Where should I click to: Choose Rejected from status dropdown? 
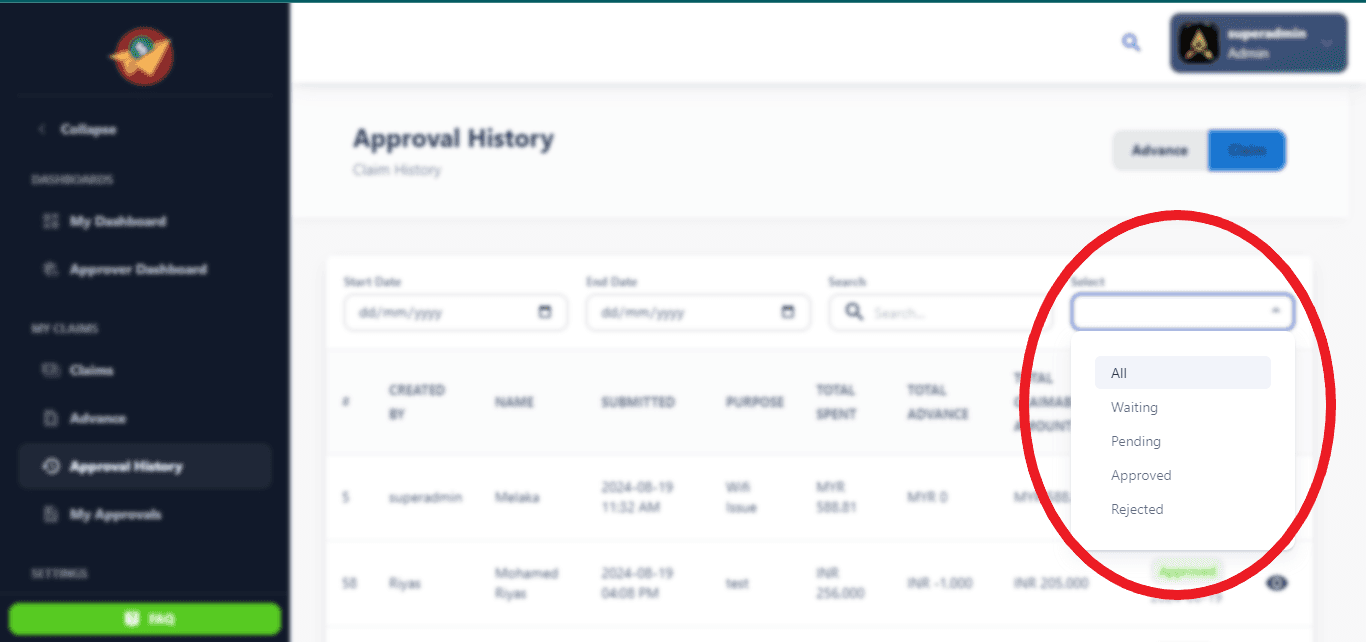1137,509
